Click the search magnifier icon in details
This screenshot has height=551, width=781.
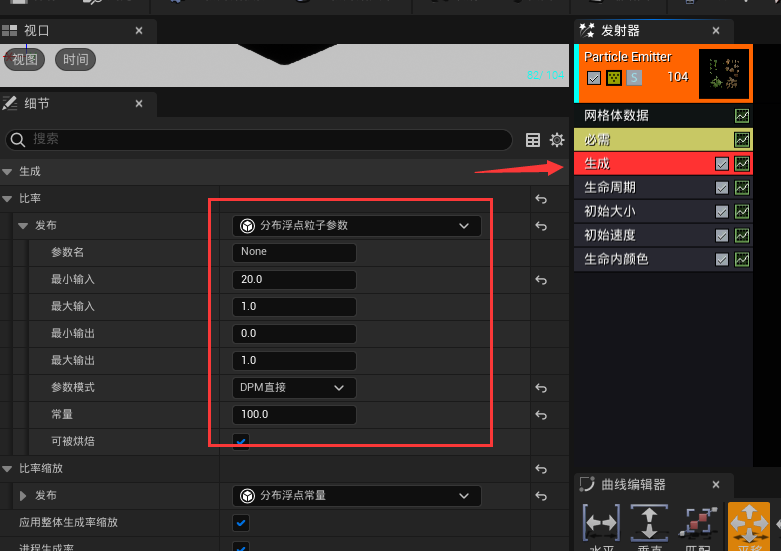click(x=18, y=140)
